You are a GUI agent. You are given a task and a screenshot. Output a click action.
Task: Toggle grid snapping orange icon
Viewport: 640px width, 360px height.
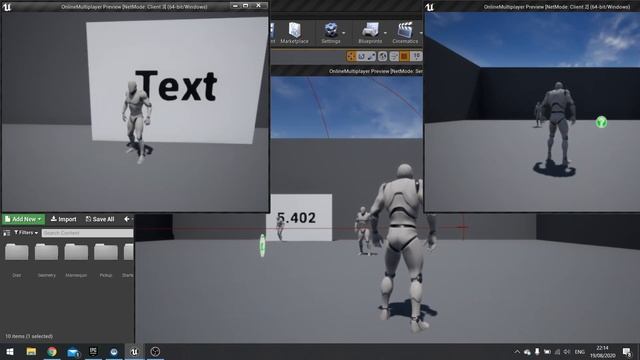tap(404, 56)
